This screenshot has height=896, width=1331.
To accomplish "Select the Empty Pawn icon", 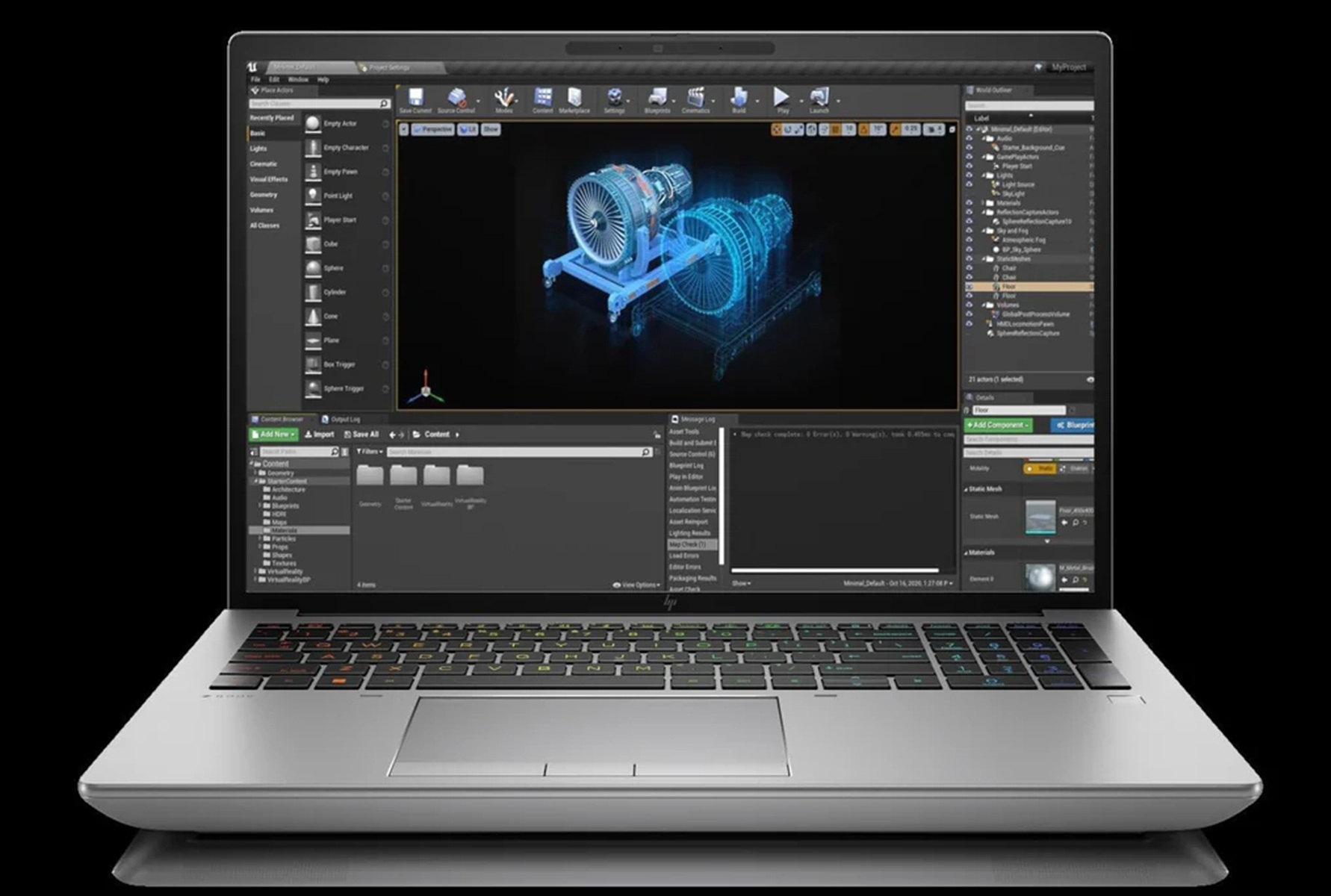I will (x=313, y=172).
